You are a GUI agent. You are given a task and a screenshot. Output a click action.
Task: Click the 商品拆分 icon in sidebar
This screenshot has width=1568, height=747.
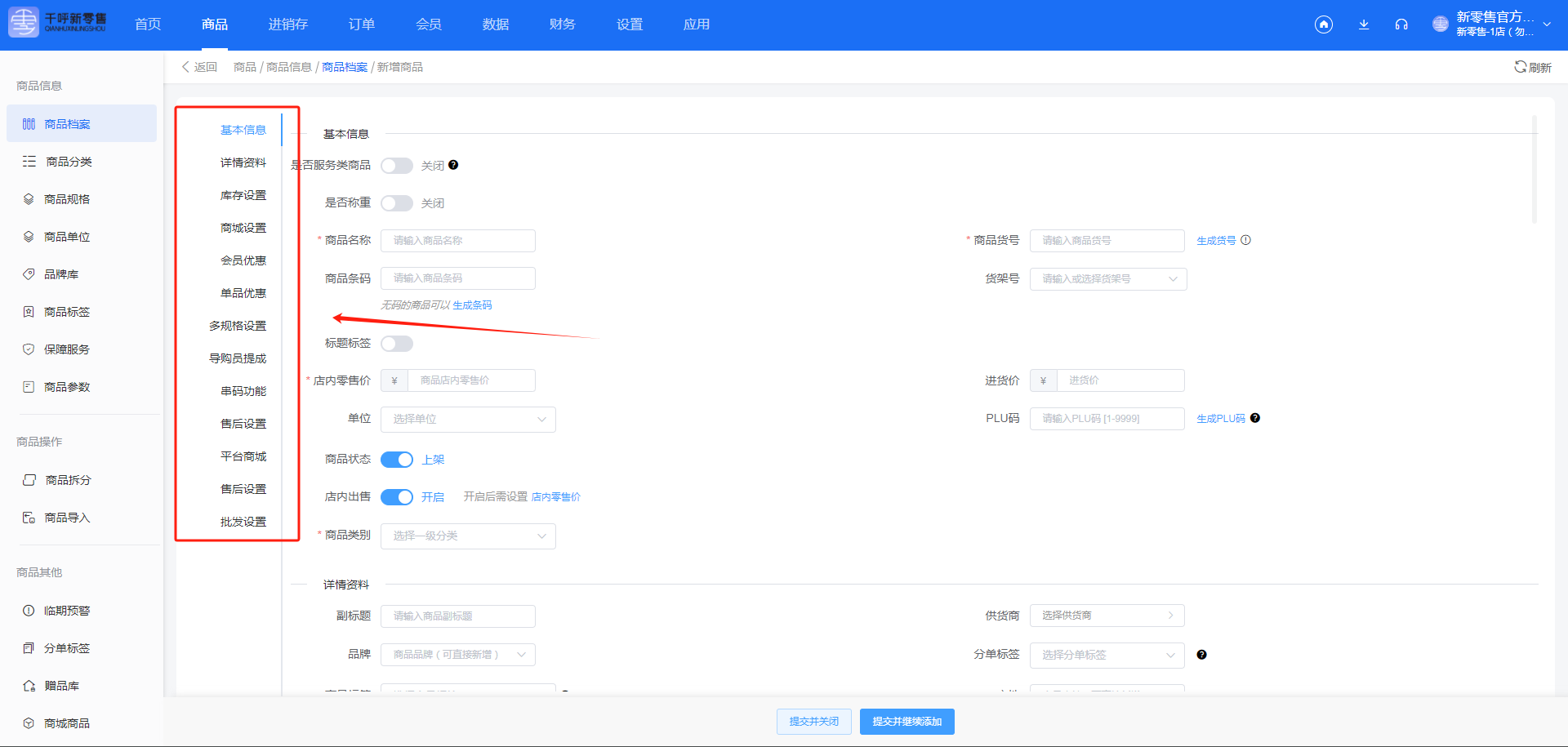point(29,480)
